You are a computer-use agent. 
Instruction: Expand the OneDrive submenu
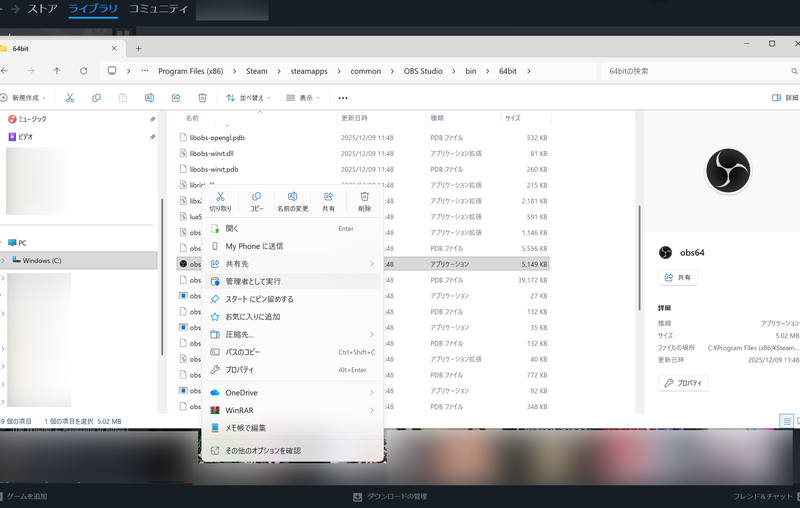(x=293, y=393)
